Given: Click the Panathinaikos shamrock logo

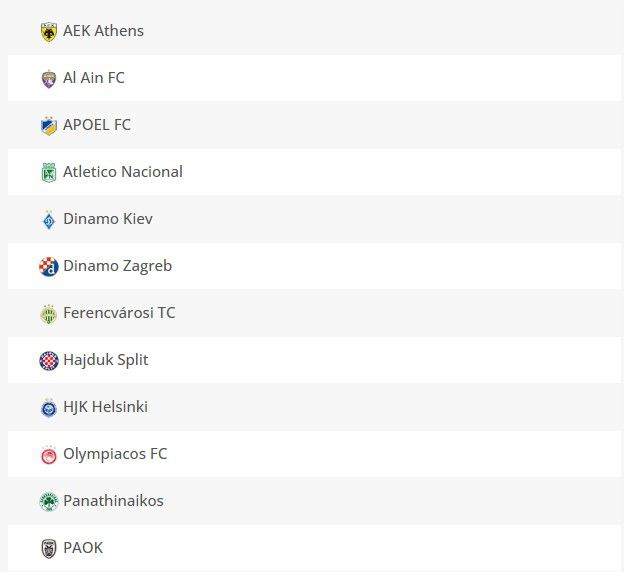Looking at the screenshot, I should point(49,502).
